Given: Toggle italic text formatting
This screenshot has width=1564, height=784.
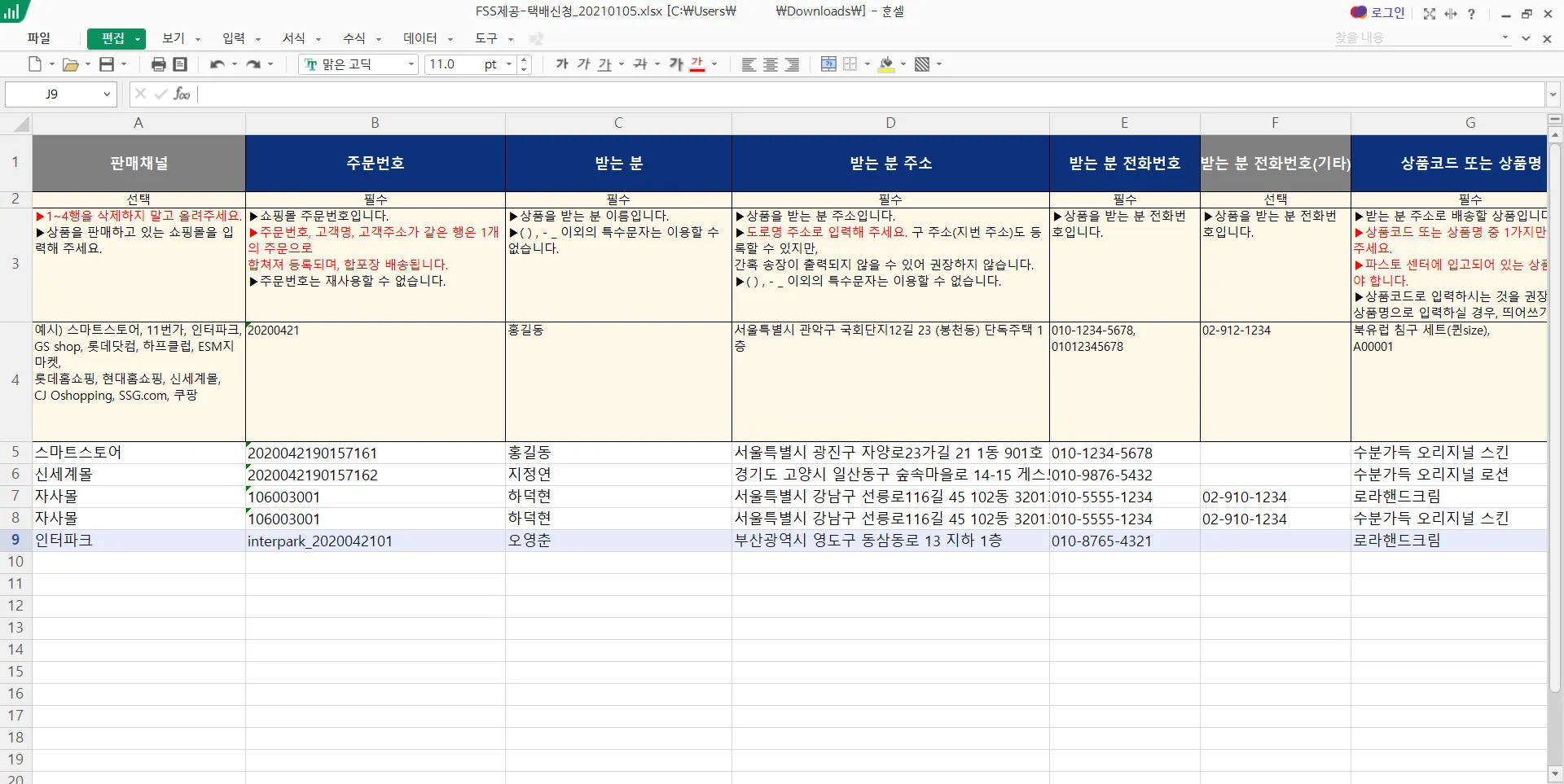Looking at the screenshot, I should tap(583, 64).
